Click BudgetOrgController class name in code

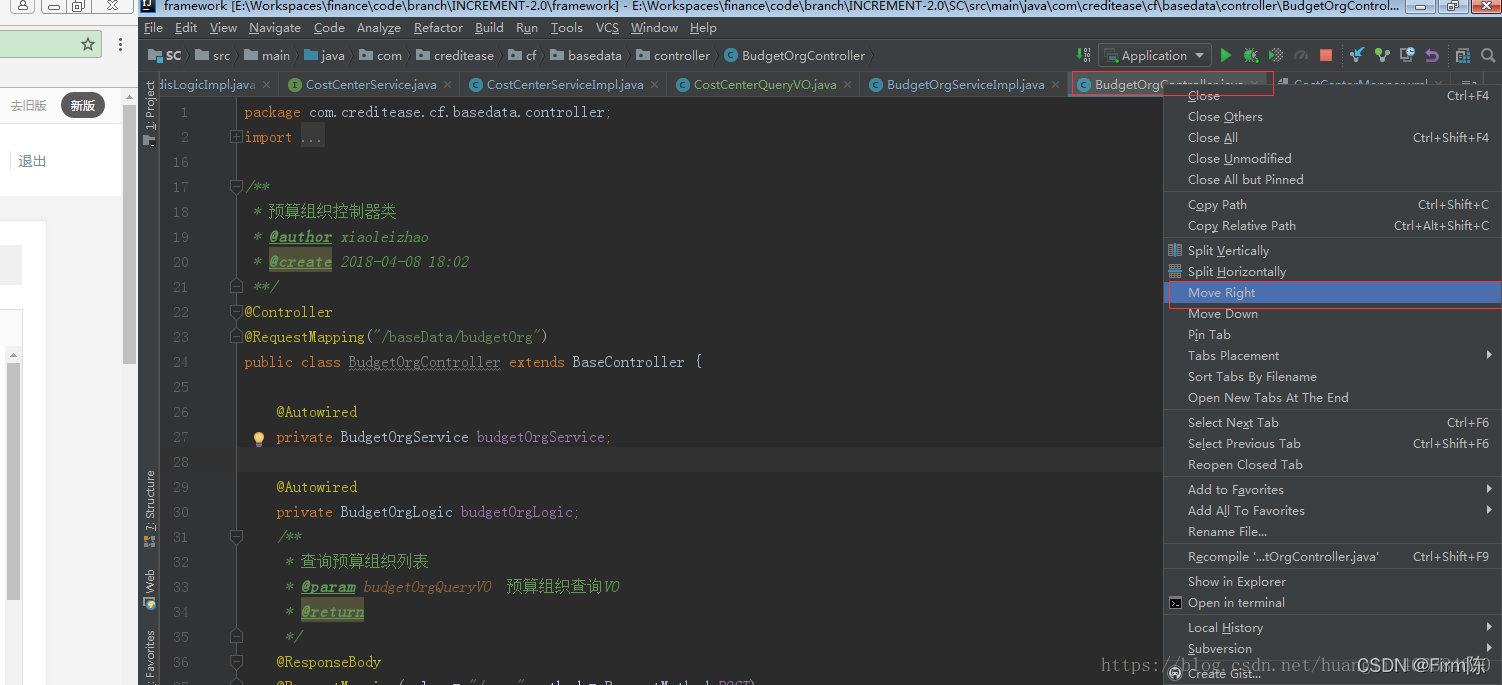(x=424, y=362)
